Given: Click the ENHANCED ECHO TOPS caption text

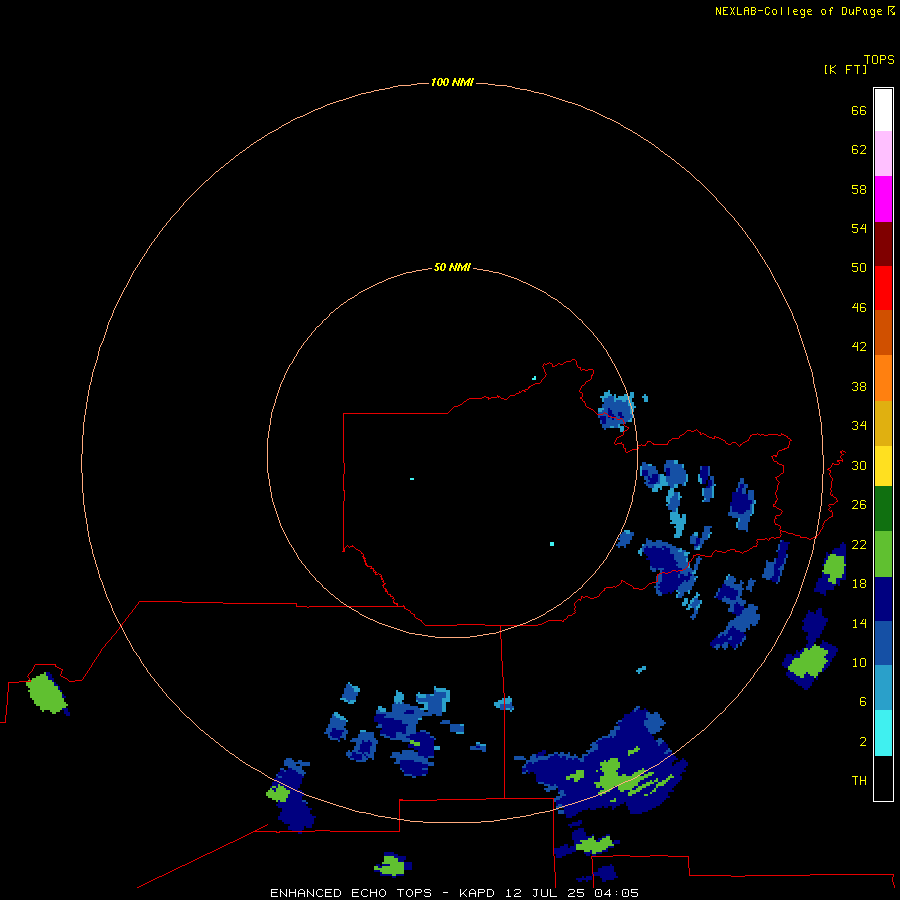Looking at the screenshot, I should [351, 893].
